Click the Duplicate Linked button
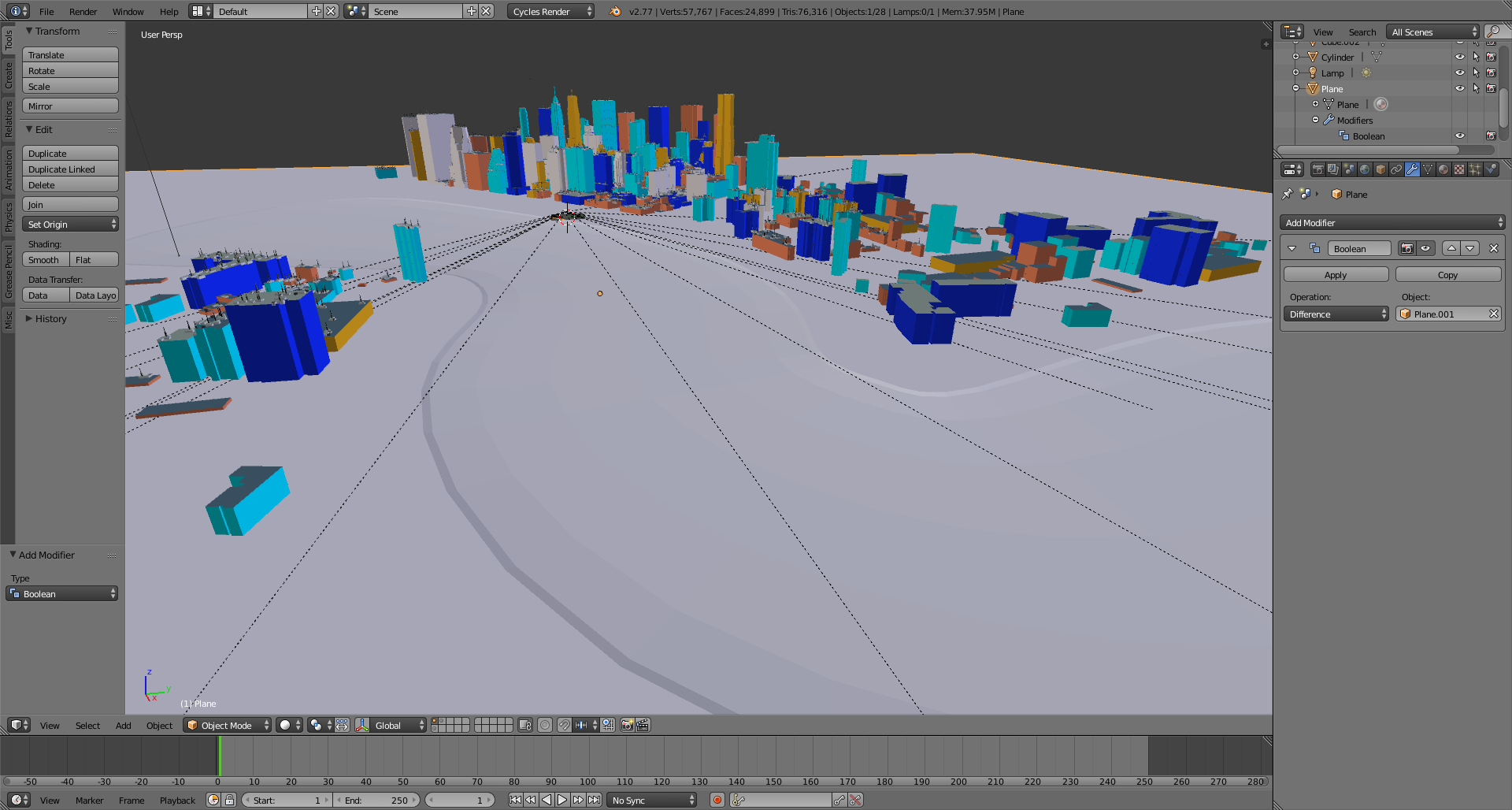Image resolution: width=1512 pixels, height=810 pixels. (x=70, y=169)
